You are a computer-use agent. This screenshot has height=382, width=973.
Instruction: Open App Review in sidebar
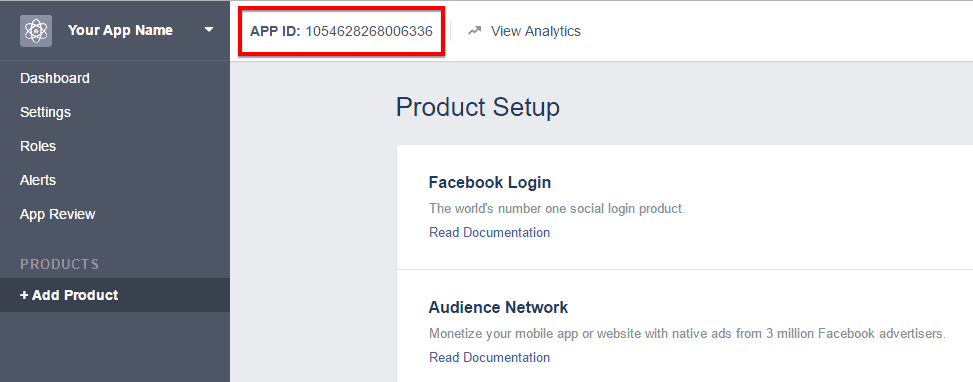(58, 215)
